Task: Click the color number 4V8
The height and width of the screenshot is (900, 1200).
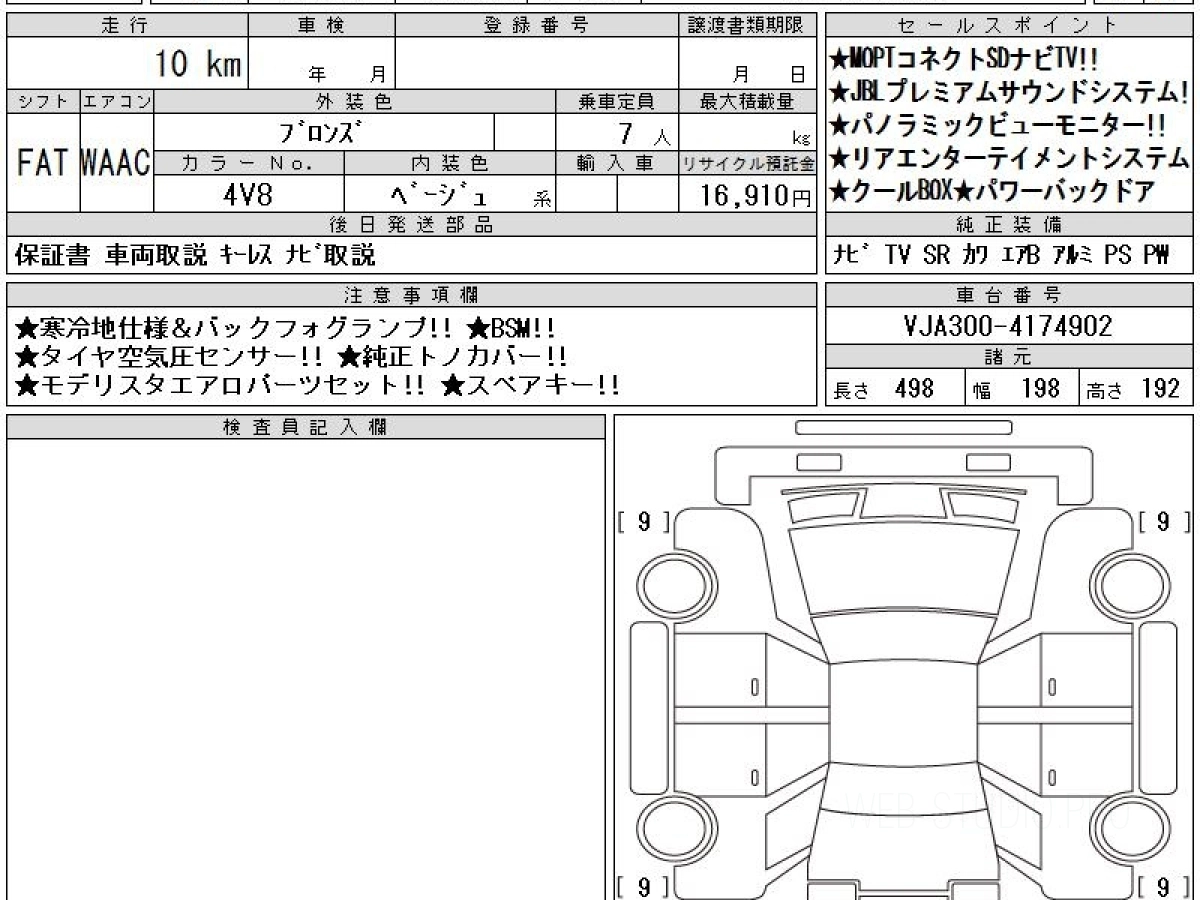Action: point(248,194)
